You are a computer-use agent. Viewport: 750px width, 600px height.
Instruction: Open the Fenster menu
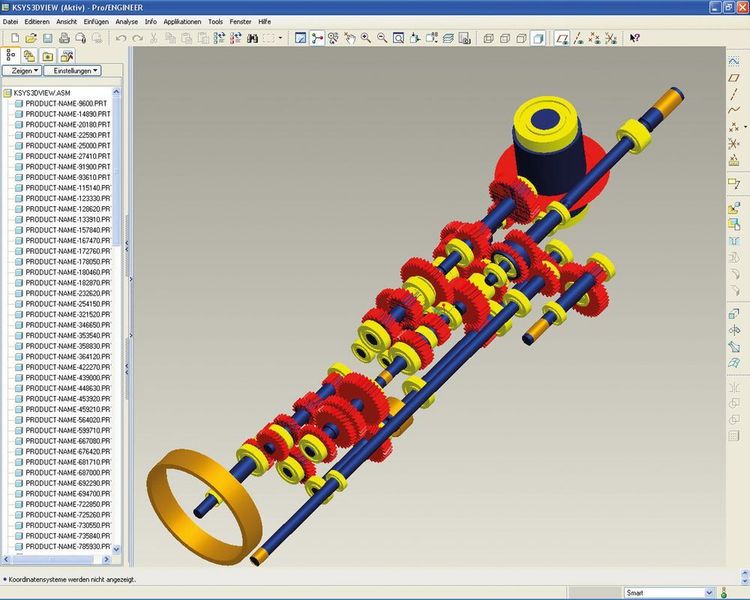[240, 22]
